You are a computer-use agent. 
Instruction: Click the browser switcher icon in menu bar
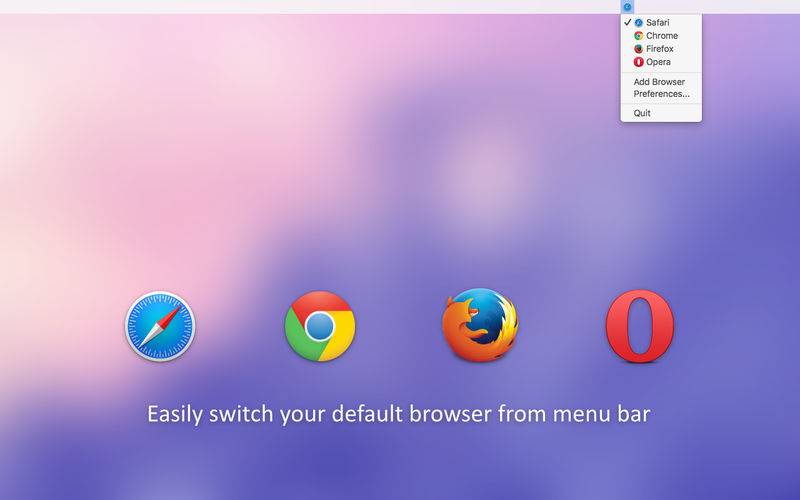(x=627, y=7)
